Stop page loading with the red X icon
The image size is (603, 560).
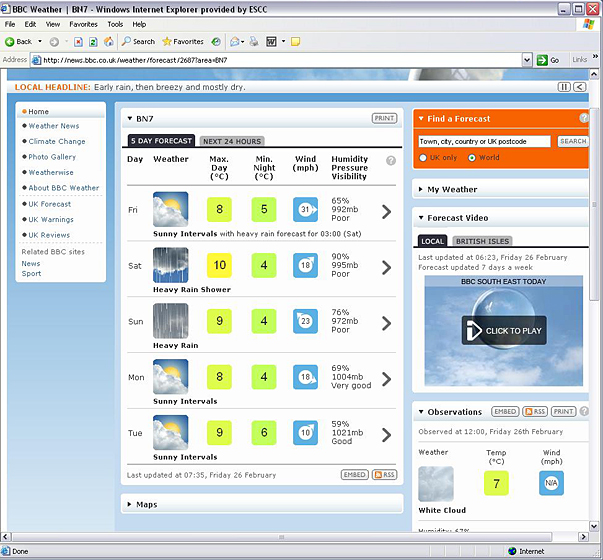coord(78,42)
